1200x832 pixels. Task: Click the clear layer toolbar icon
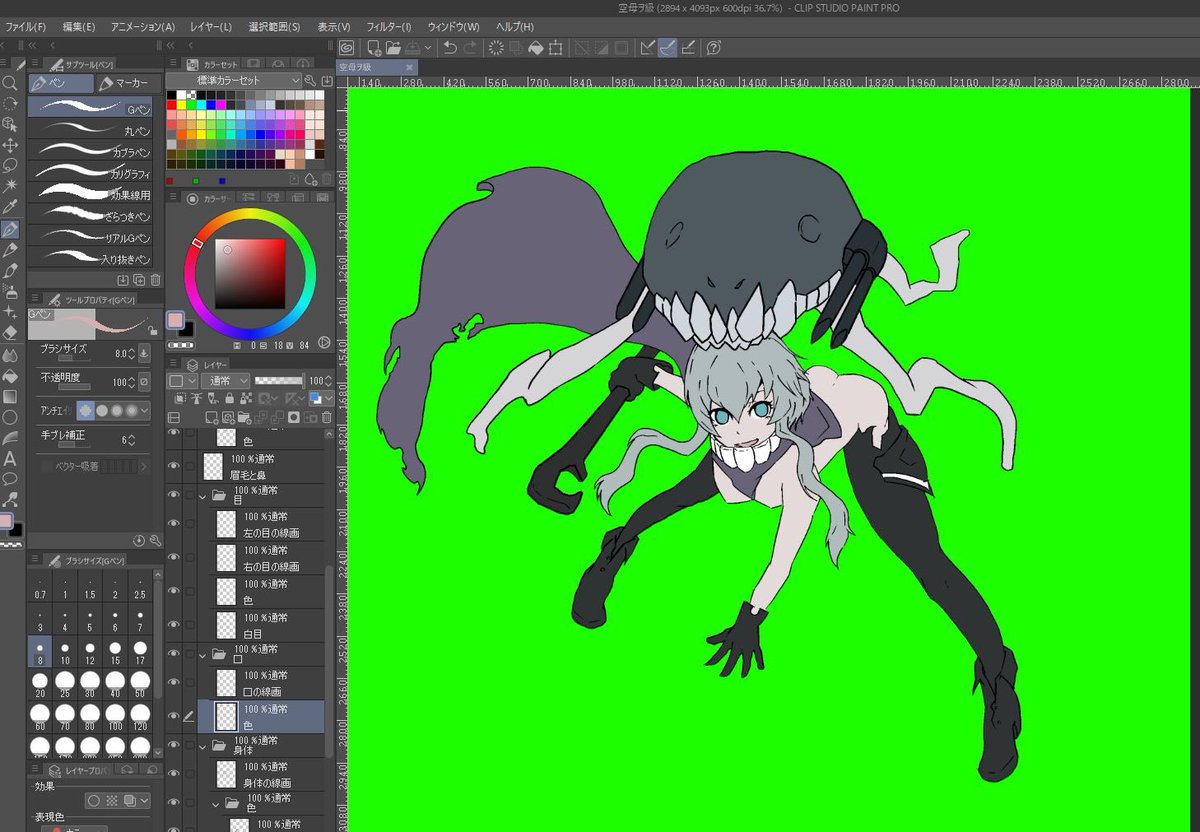pyautogui.click(x=496, y=47)
